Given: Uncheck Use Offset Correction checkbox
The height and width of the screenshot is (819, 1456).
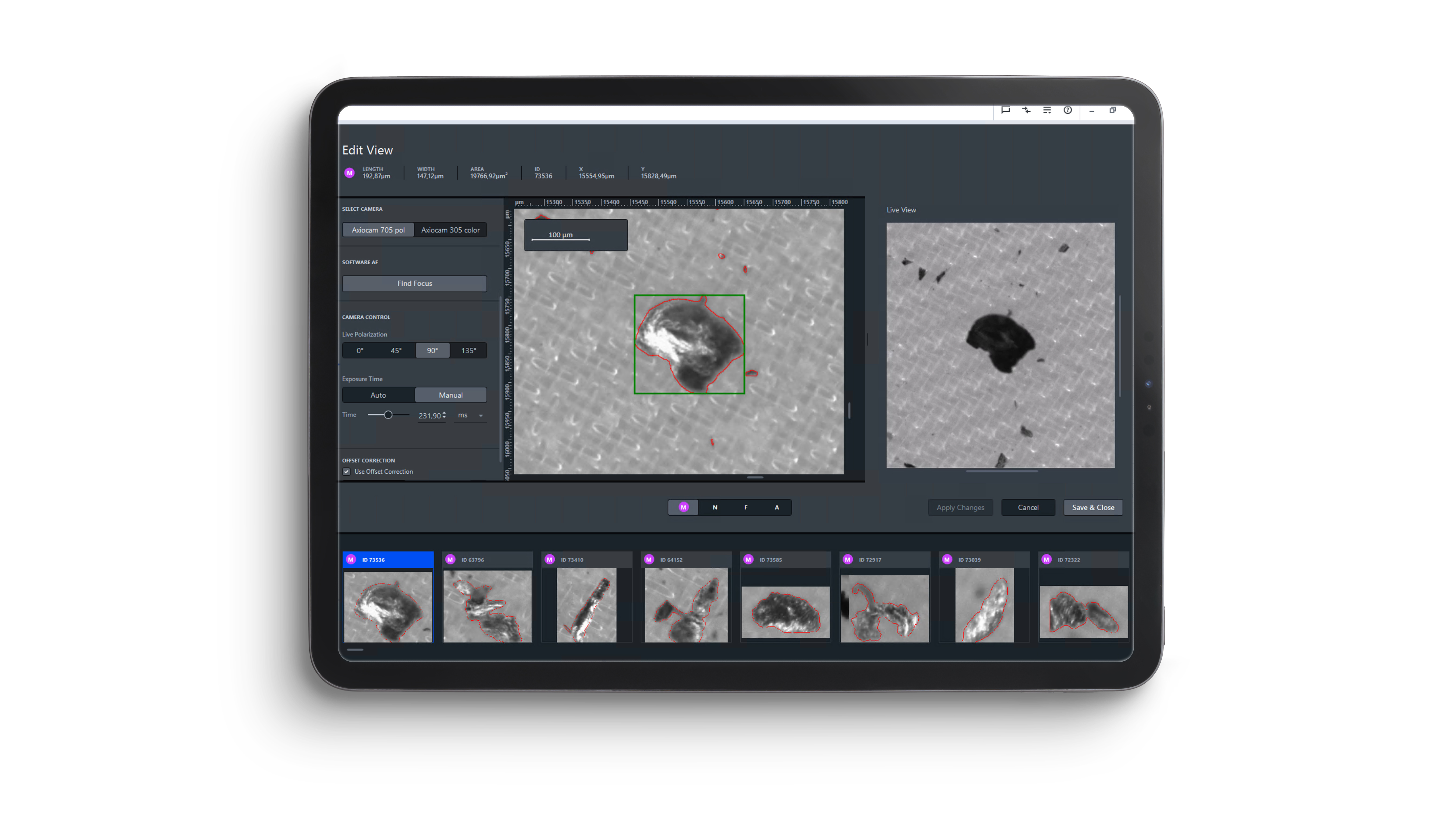Looking at the screenshot, I should (x=347, y=472).
